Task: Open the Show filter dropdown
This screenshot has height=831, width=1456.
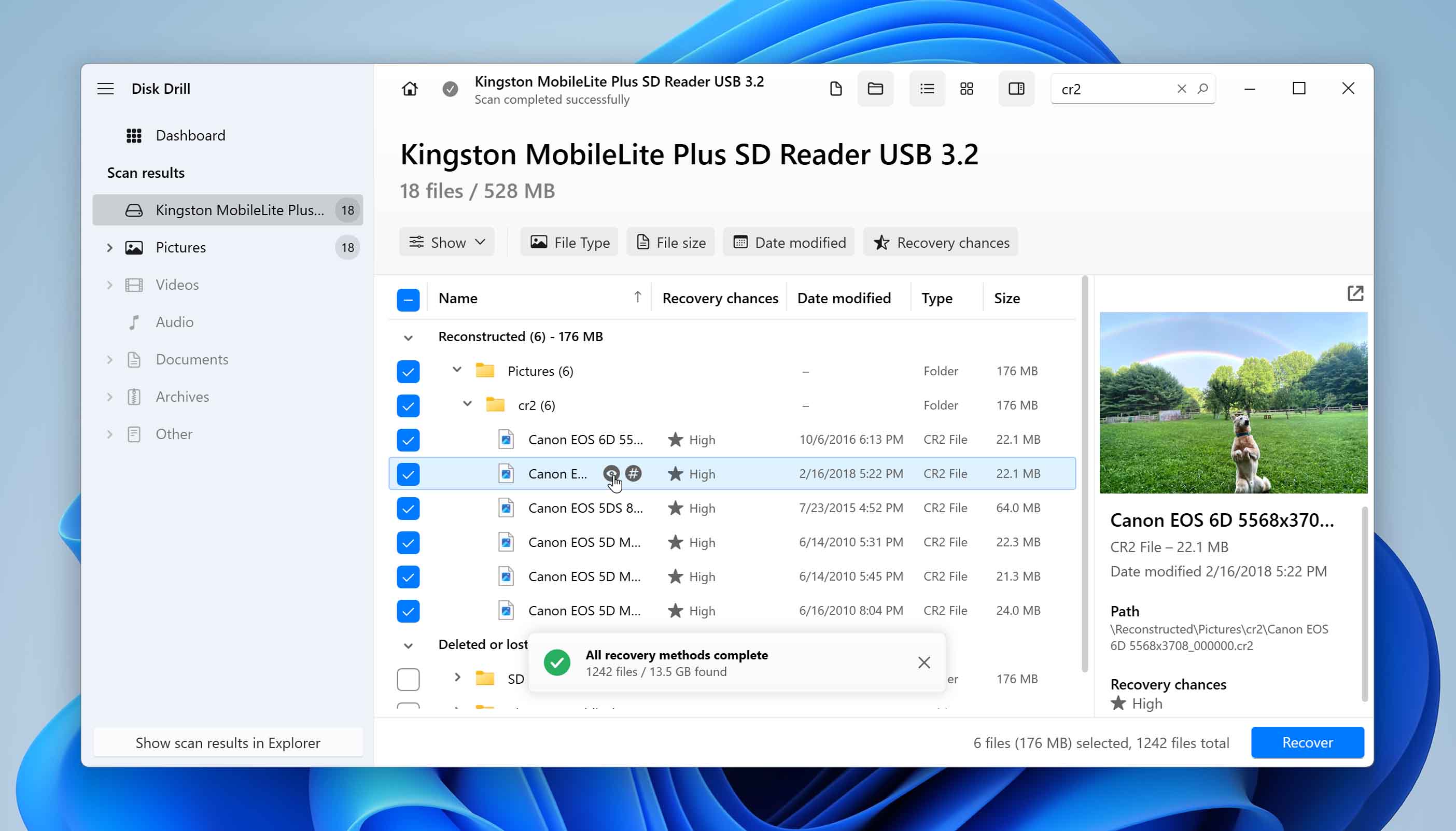Action: (x=446, y=242)
